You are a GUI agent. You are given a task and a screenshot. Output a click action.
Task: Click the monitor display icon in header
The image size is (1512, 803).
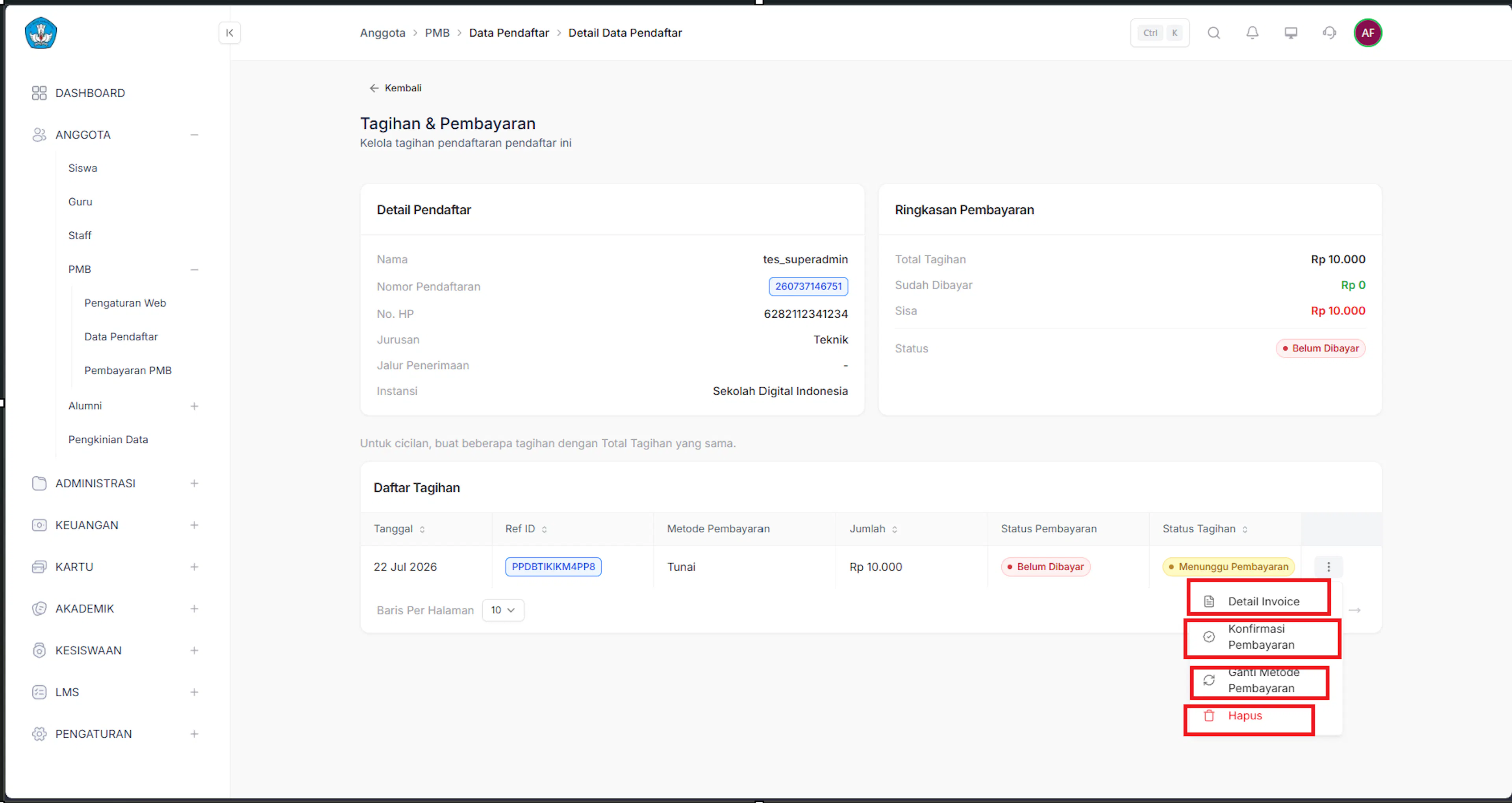[x=1290, y=33]
